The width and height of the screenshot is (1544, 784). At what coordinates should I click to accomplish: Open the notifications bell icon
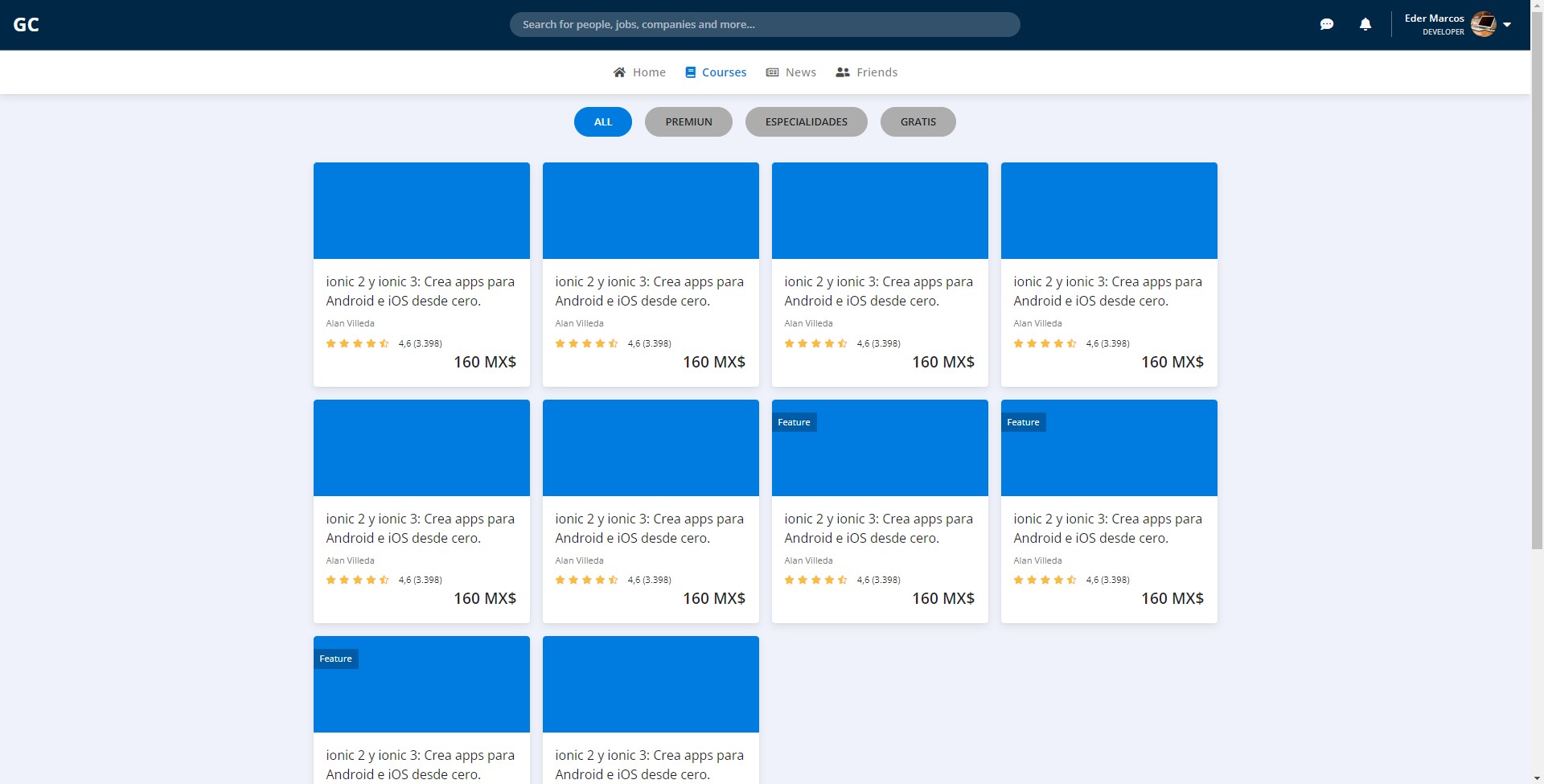click(x=1365, y=24)
